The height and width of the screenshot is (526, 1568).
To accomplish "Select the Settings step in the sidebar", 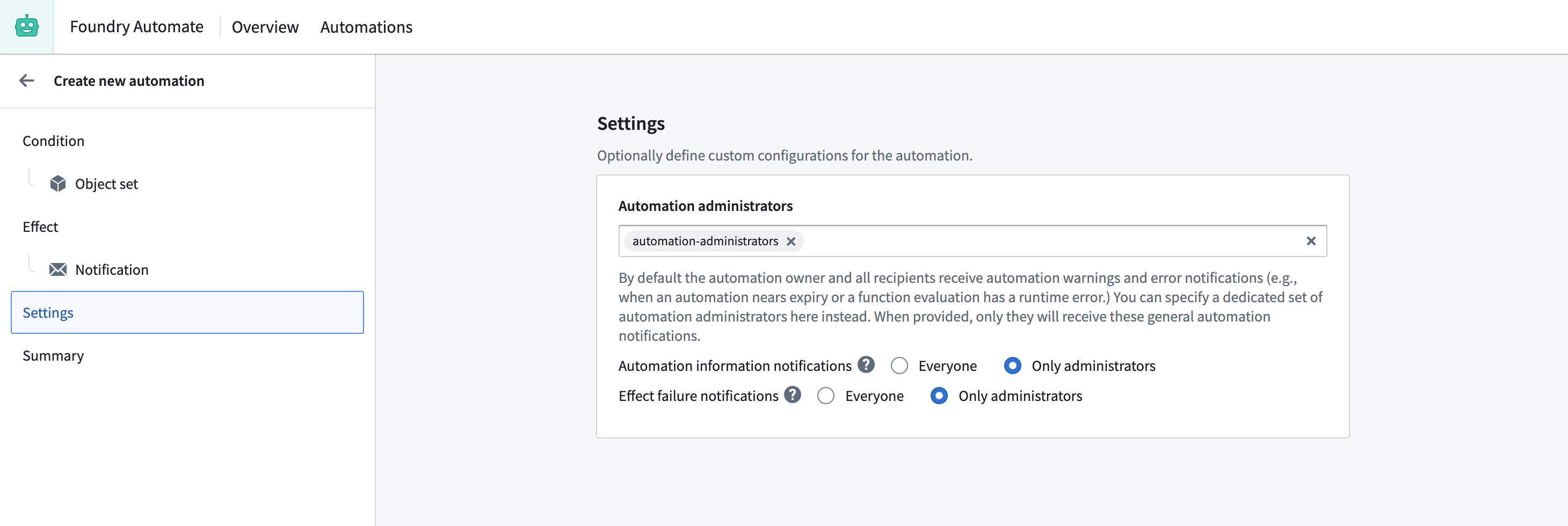I will [x=187, y=312].
